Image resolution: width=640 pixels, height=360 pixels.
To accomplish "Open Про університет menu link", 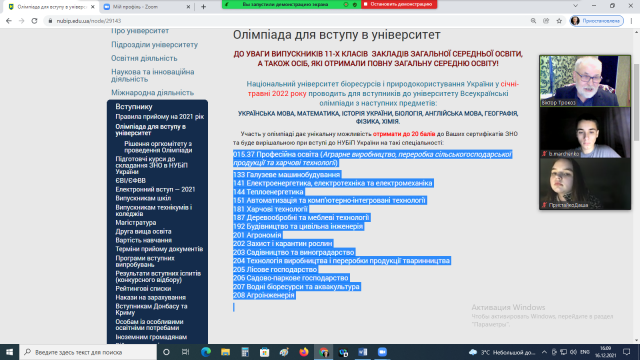I will point(140,31).
